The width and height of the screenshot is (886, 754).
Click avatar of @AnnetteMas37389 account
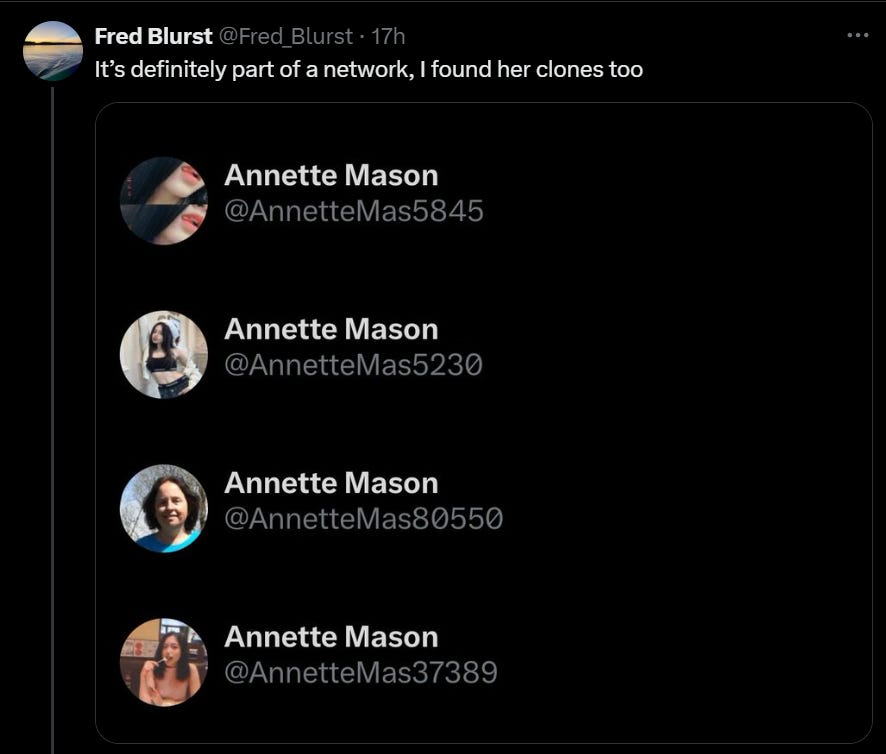point(164,662)
